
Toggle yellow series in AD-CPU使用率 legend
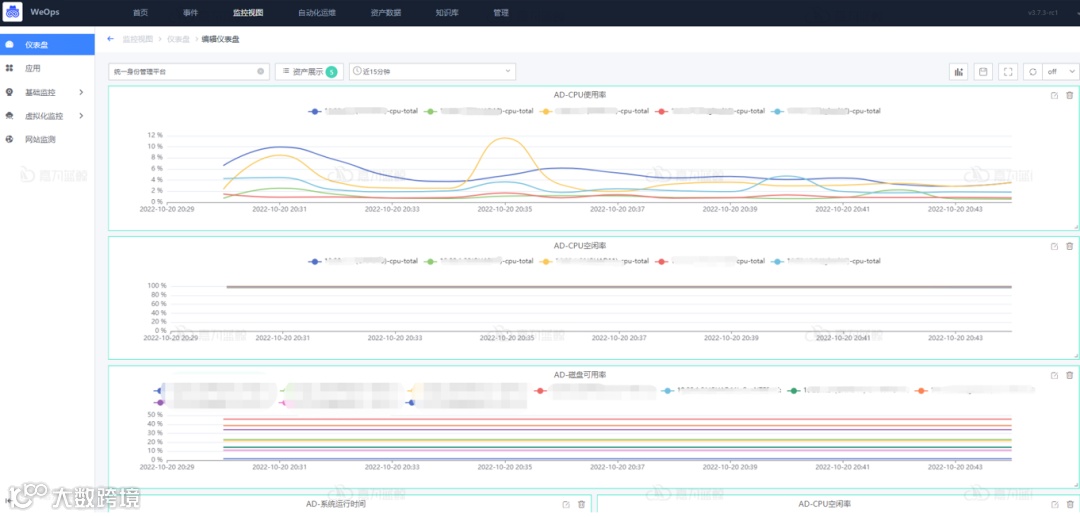[x=594, y=111]
